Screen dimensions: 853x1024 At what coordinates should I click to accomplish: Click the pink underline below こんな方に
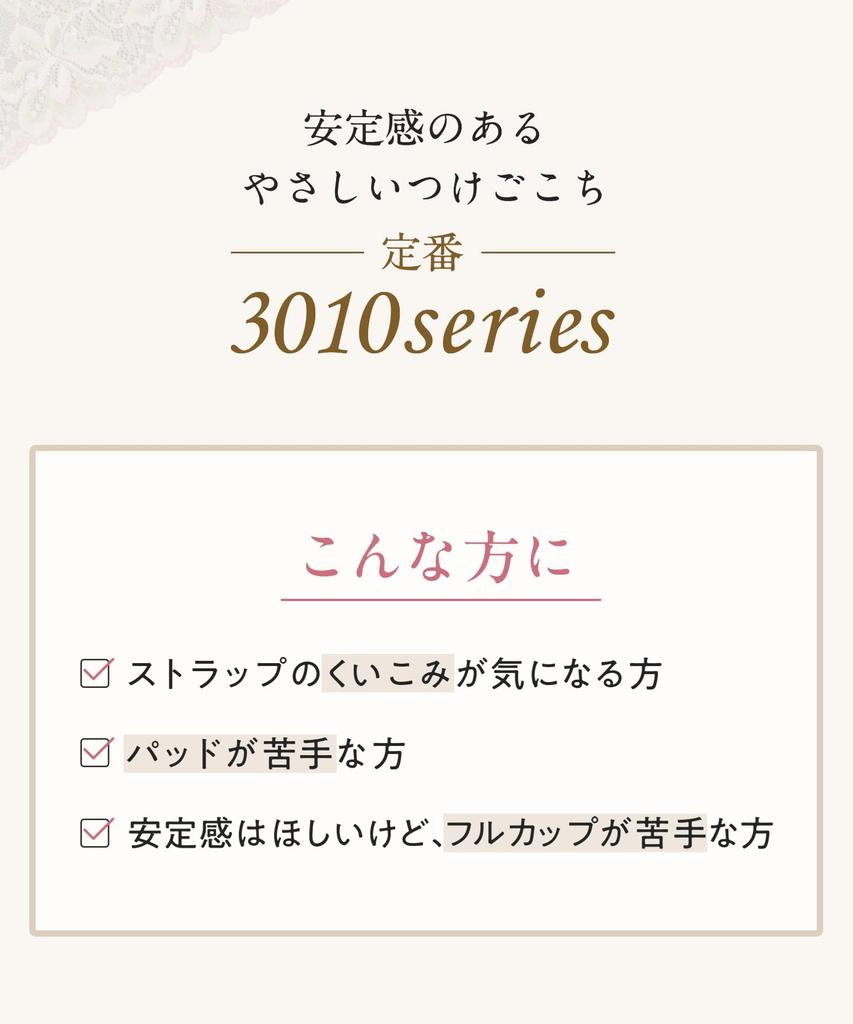pyautogui.click(x=440, y=600)
